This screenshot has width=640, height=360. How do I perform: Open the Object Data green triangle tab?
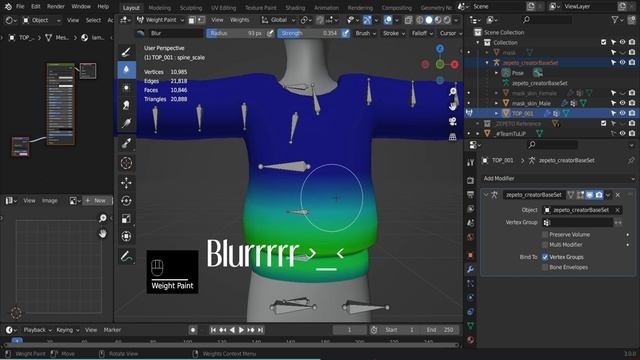point(471,326)
